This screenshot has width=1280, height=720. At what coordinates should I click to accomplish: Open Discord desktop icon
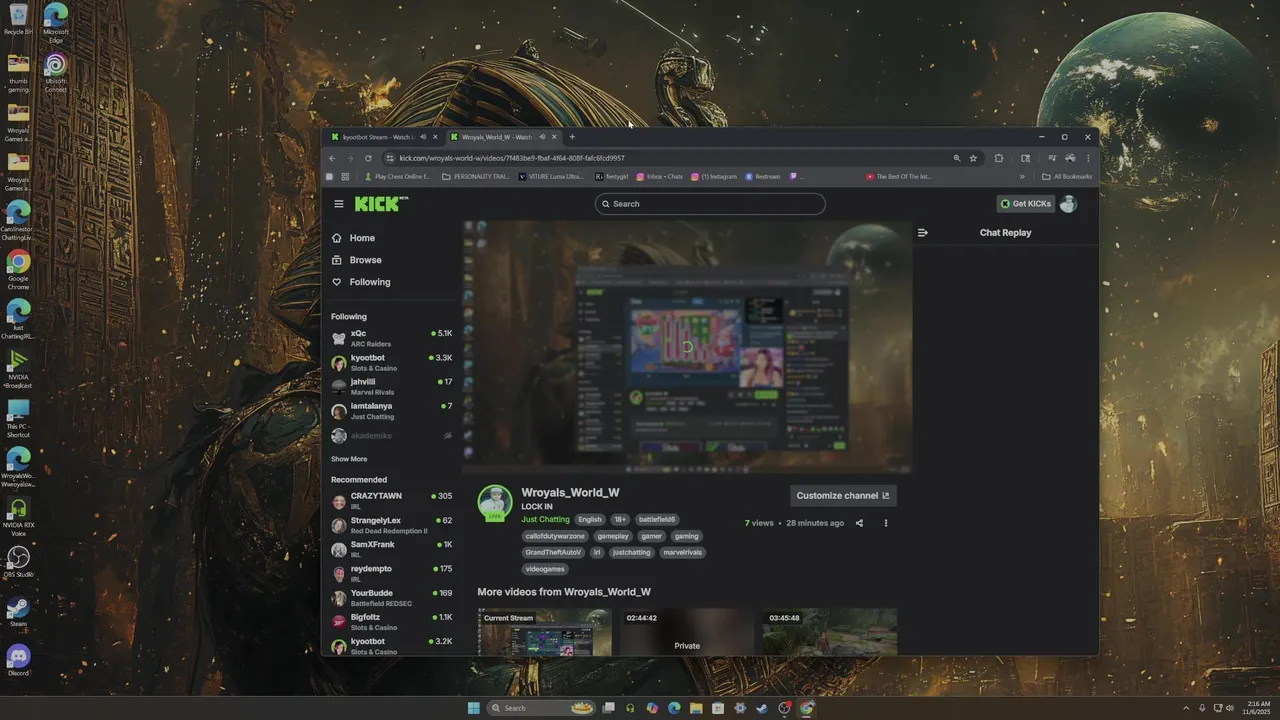(18, 660)
